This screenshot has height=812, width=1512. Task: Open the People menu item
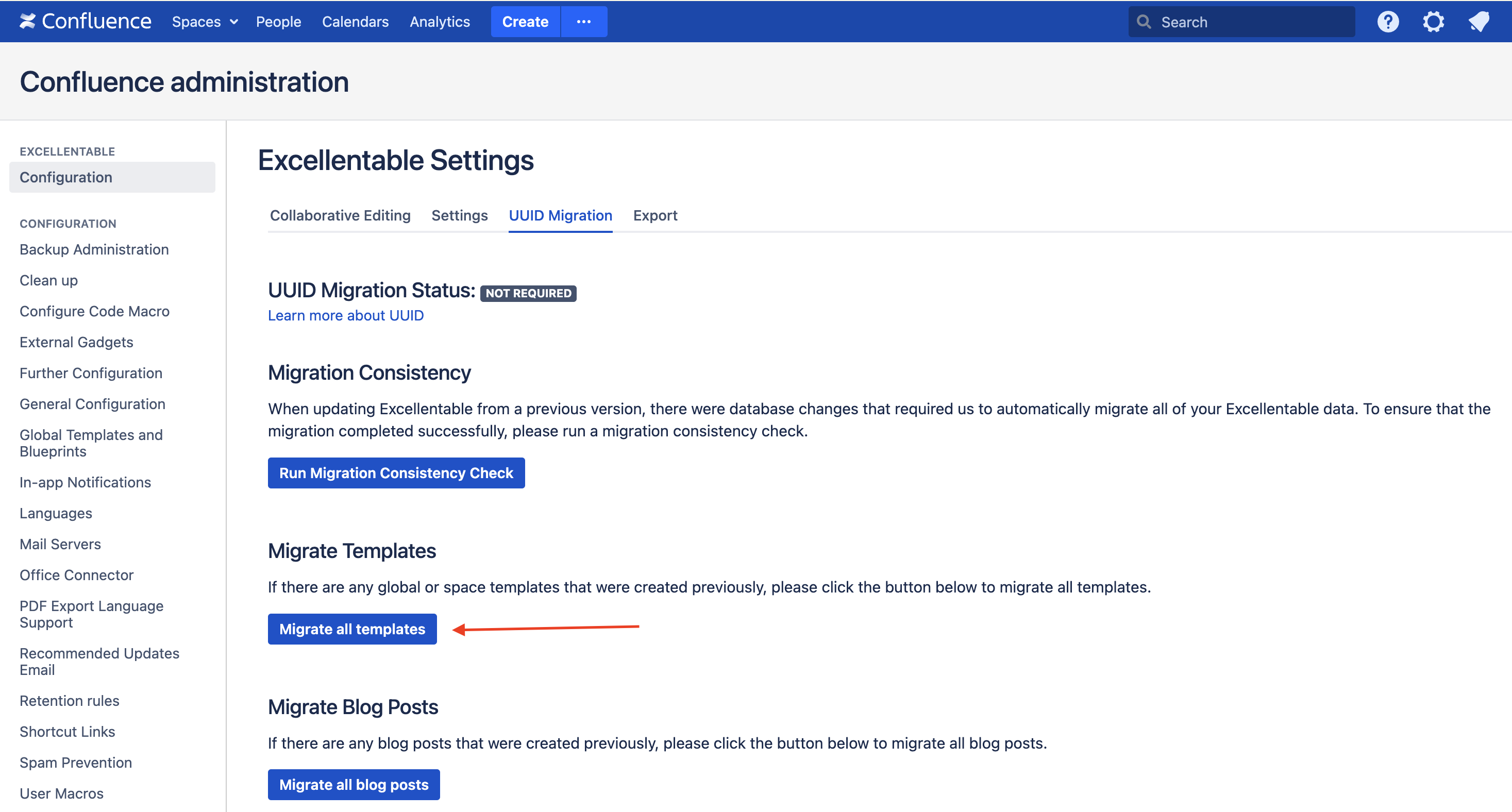click(278, 22)
